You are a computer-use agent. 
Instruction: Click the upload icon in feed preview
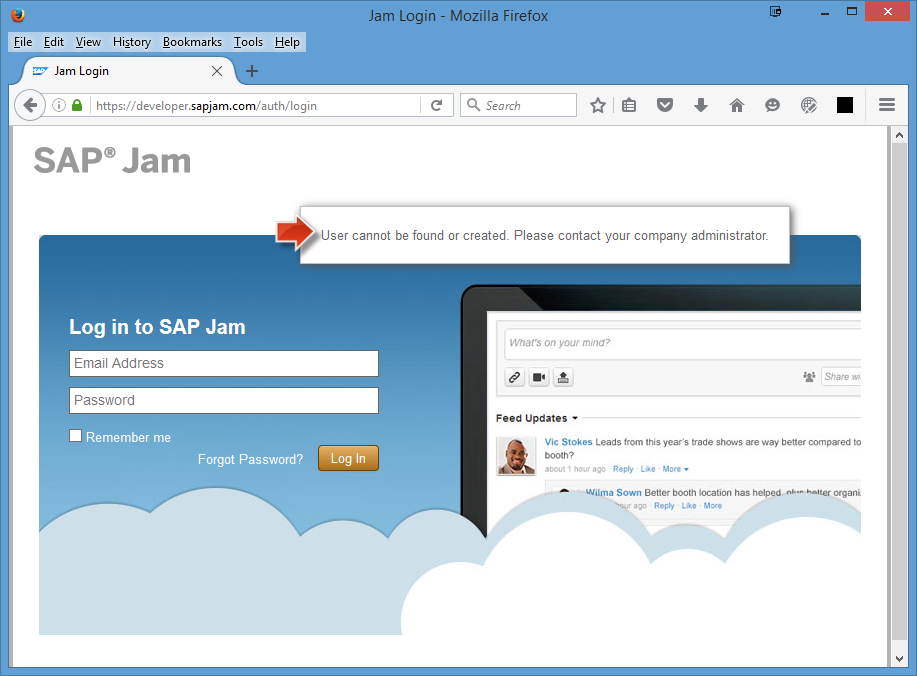563,377
